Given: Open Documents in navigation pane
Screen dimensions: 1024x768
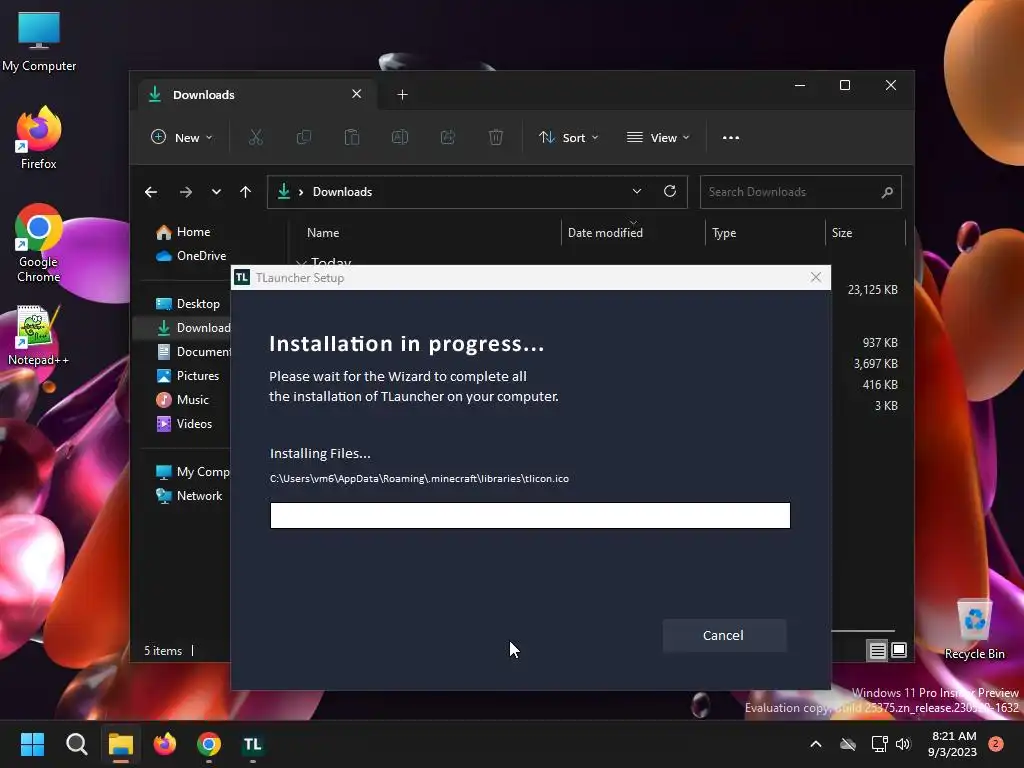Looking at the screenshot, I should [x=193, y=352].
